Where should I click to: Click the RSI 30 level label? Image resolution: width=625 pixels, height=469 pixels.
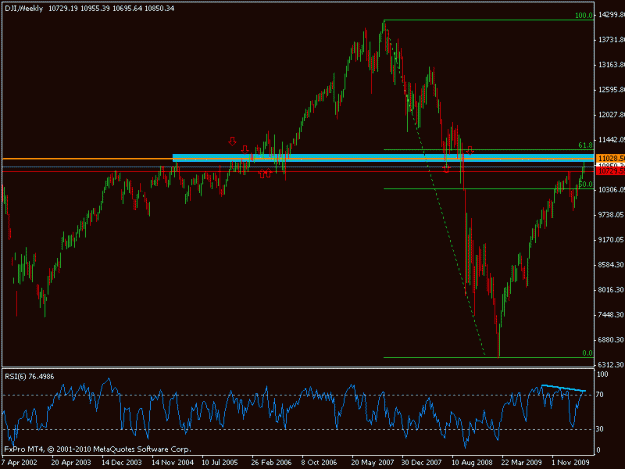pyautogui.click(x=599, y=429)
